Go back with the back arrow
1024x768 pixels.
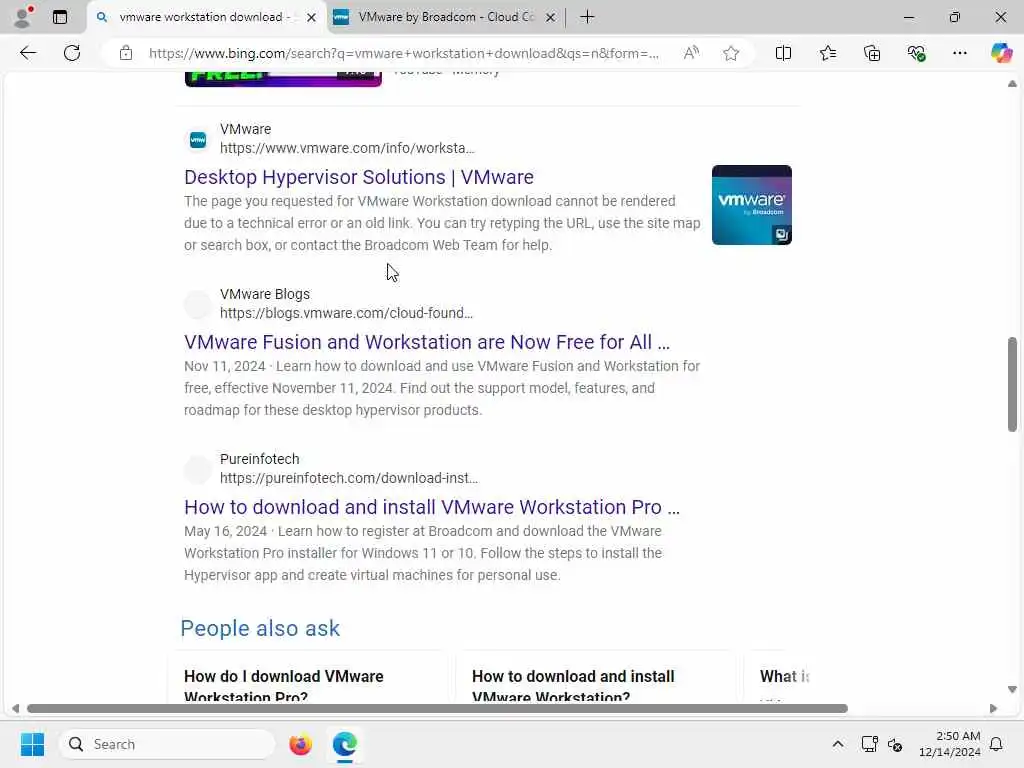click(28, 53)
